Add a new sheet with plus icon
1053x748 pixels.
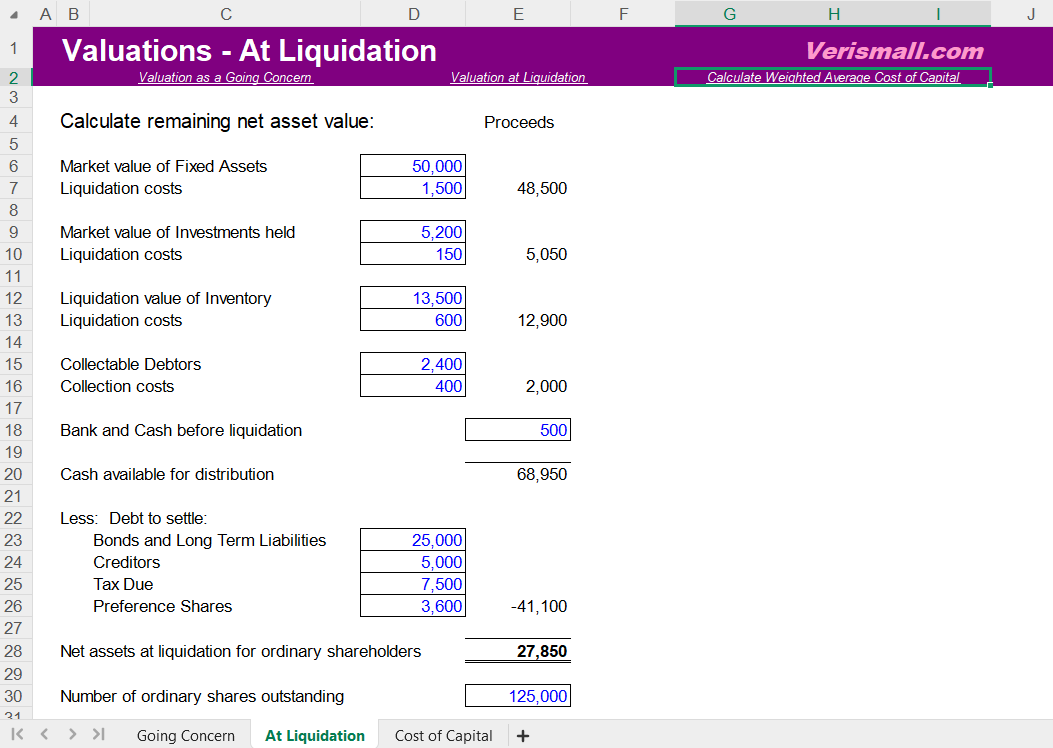(x=522, y=736)
